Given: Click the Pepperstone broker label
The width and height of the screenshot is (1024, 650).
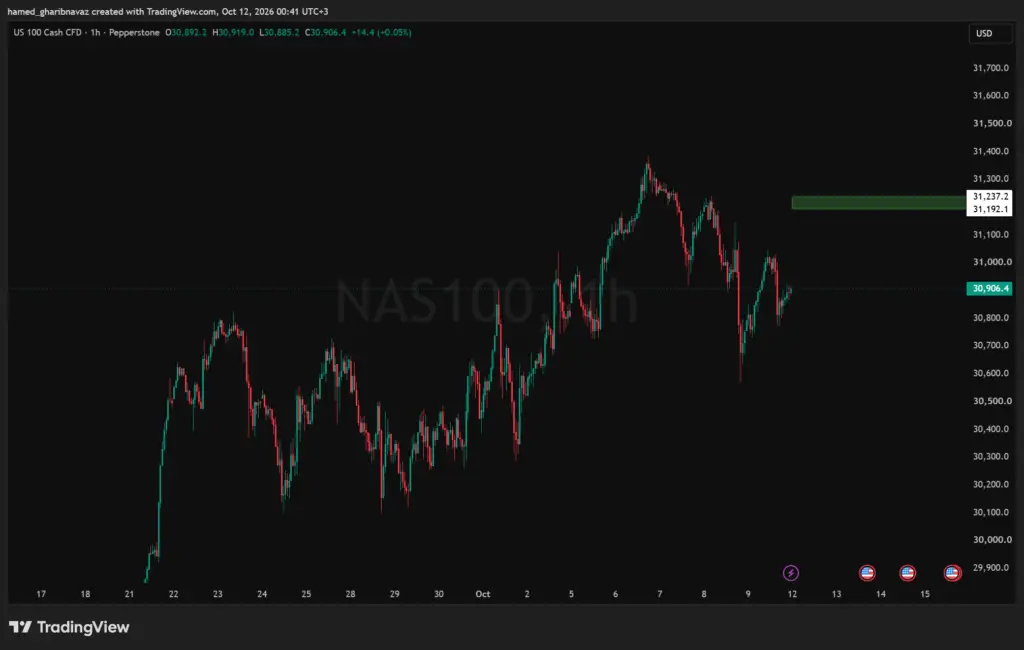Looking at the screenshot, I should [x=134, y=32].
